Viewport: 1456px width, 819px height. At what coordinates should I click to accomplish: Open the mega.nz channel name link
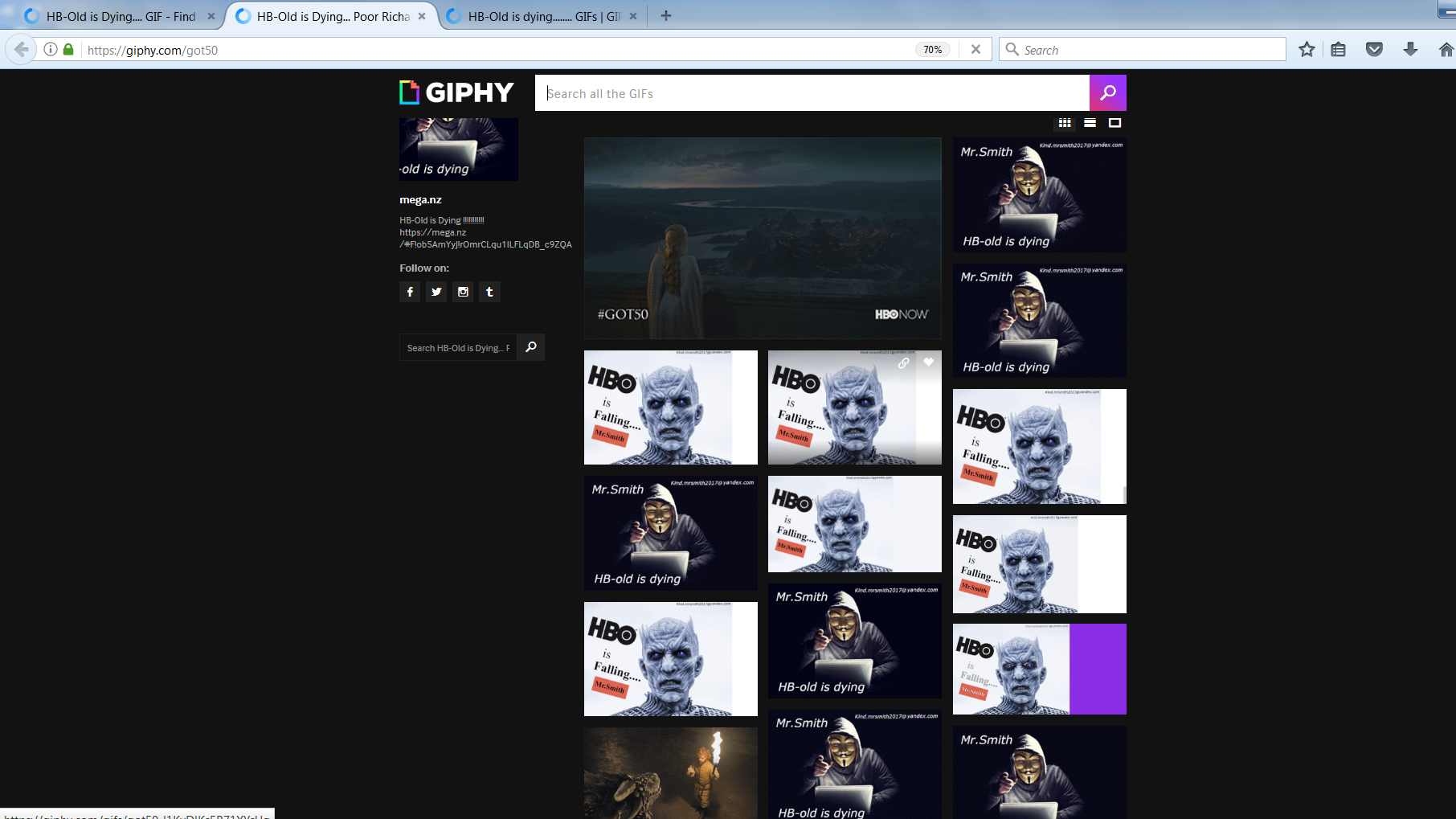coord(420,200)
